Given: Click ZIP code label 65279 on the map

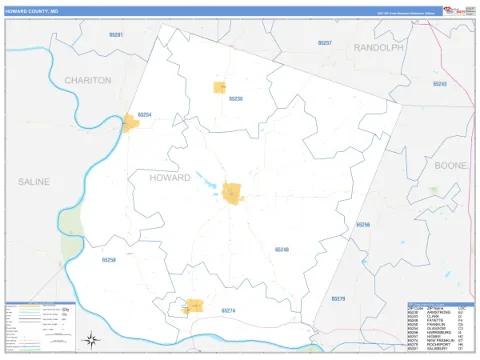Looking at the screenshot, I should click(x=338, y=299).
